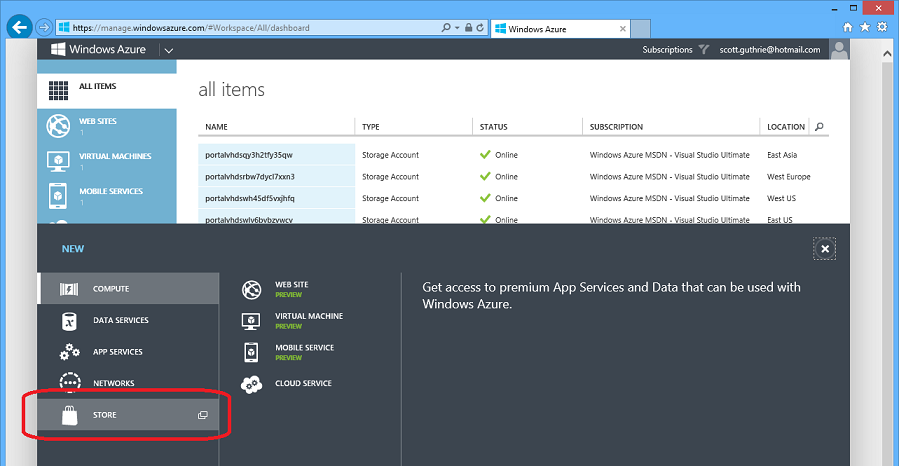Select the Web Site globe icon
Image resolution: width=899 pixels, height=466 pixels.
coord(251,290)
